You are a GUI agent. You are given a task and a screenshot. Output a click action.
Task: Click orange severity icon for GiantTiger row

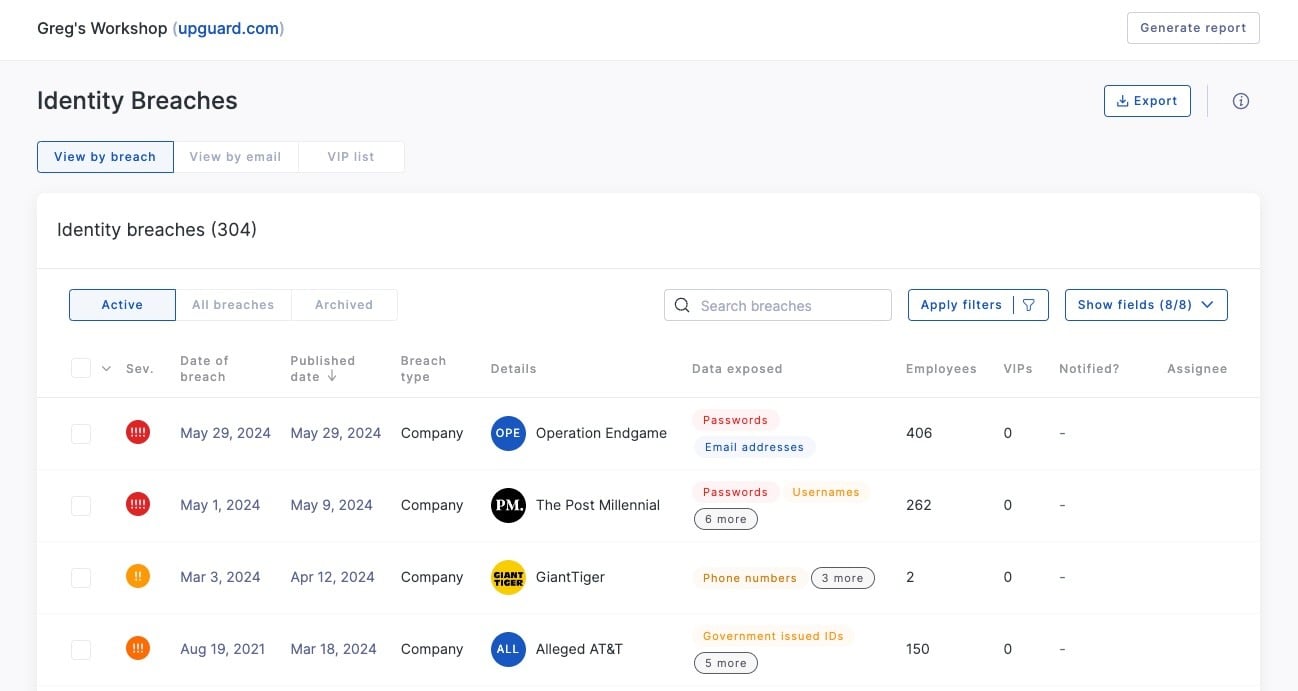coord(138,576)
